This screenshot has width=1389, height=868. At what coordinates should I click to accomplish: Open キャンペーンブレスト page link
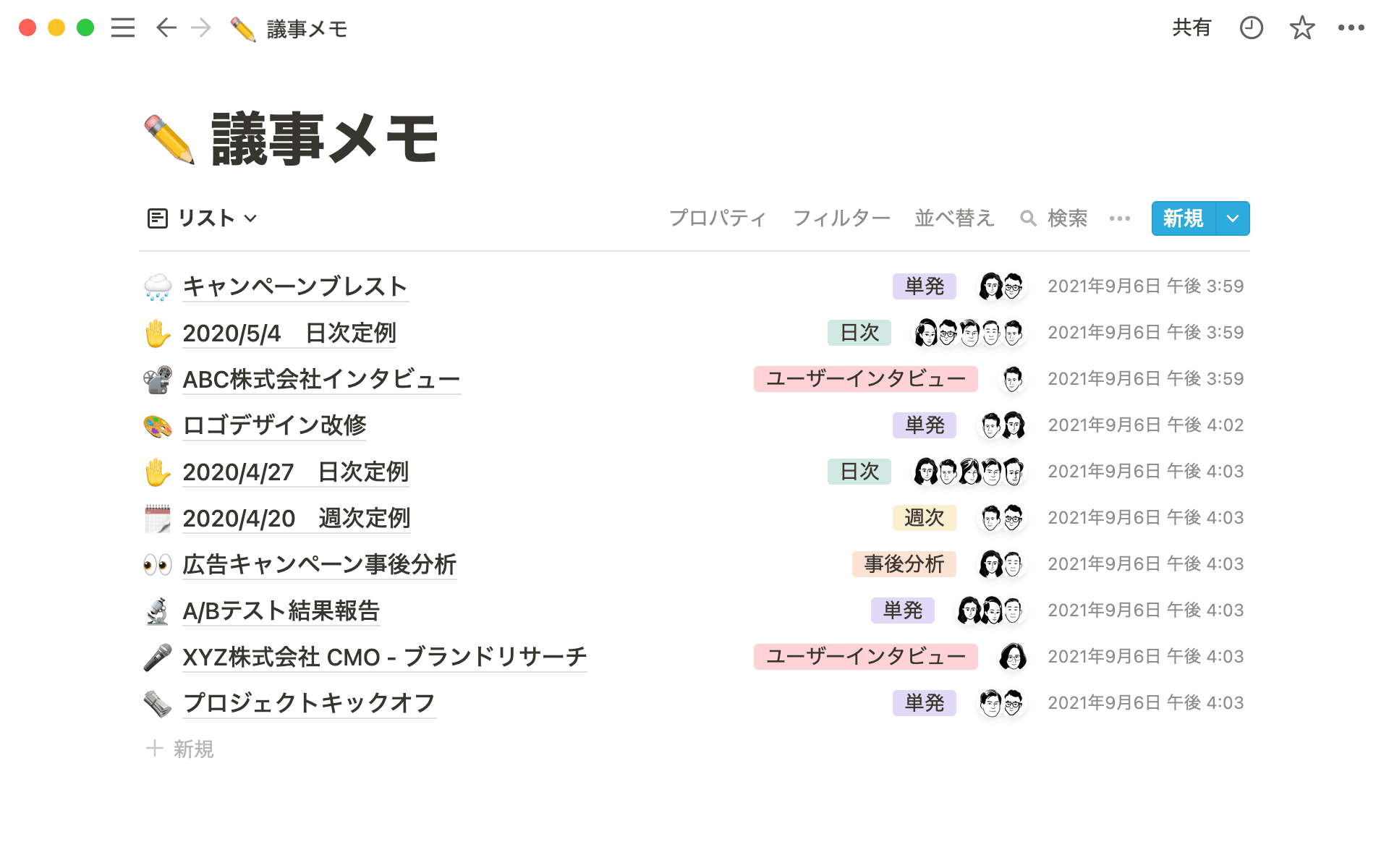(295, 286)
